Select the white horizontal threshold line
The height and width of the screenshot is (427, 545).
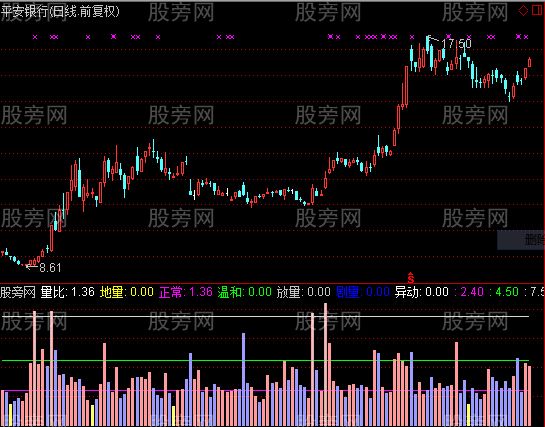click(x=266, y=317)
